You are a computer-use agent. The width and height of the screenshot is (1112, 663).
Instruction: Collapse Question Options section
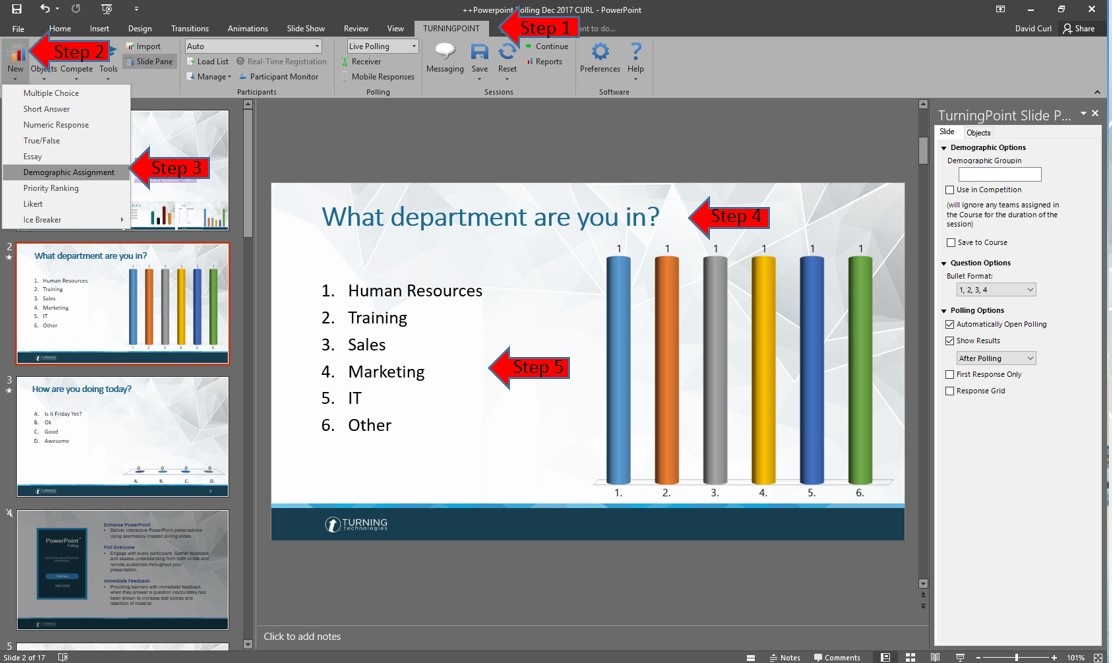(x=944, y=263)
